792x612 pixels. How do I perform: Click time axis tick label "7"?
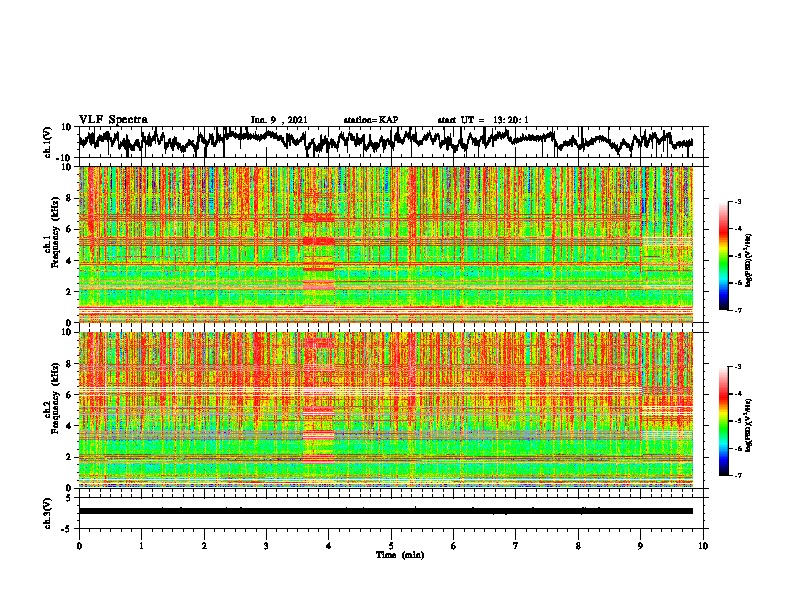pyautogui.click(x=516, y=546)
